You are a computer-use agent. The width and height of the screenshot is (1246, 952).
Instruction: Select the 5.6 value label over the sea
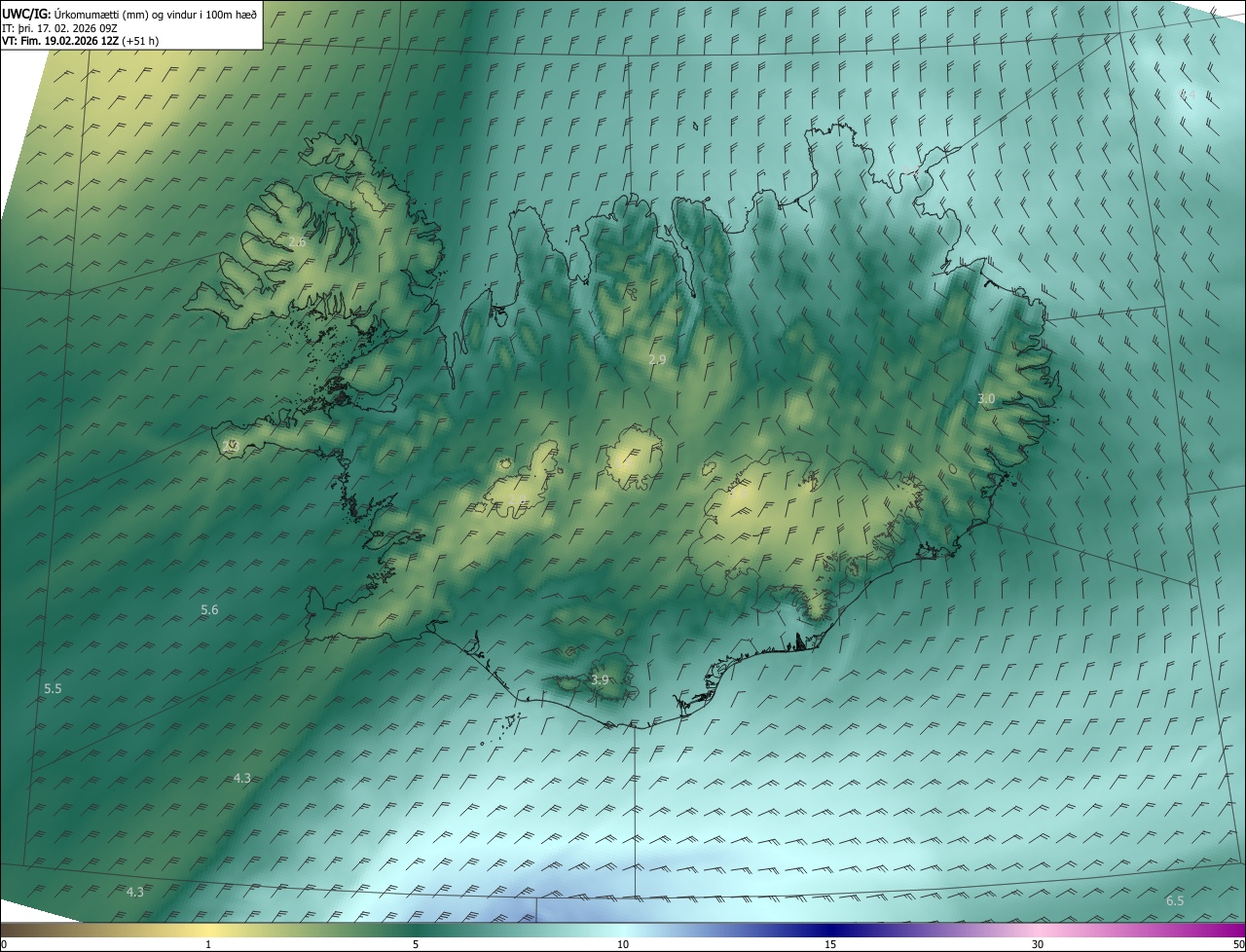pyautogui.click(x=209, y=609)
